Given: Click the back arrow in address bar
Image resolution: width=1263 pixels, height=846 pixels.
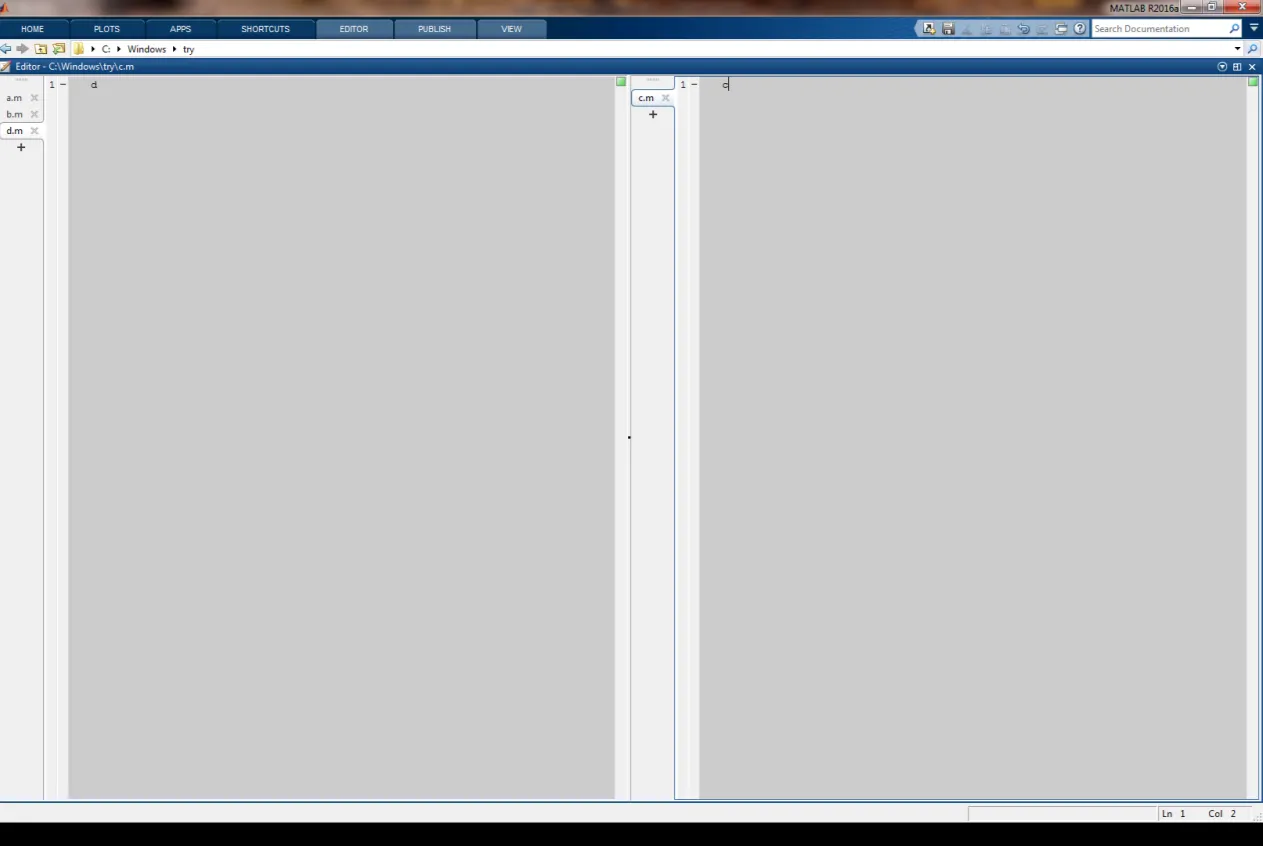Looking at the screenshot, I should [5, 48].
